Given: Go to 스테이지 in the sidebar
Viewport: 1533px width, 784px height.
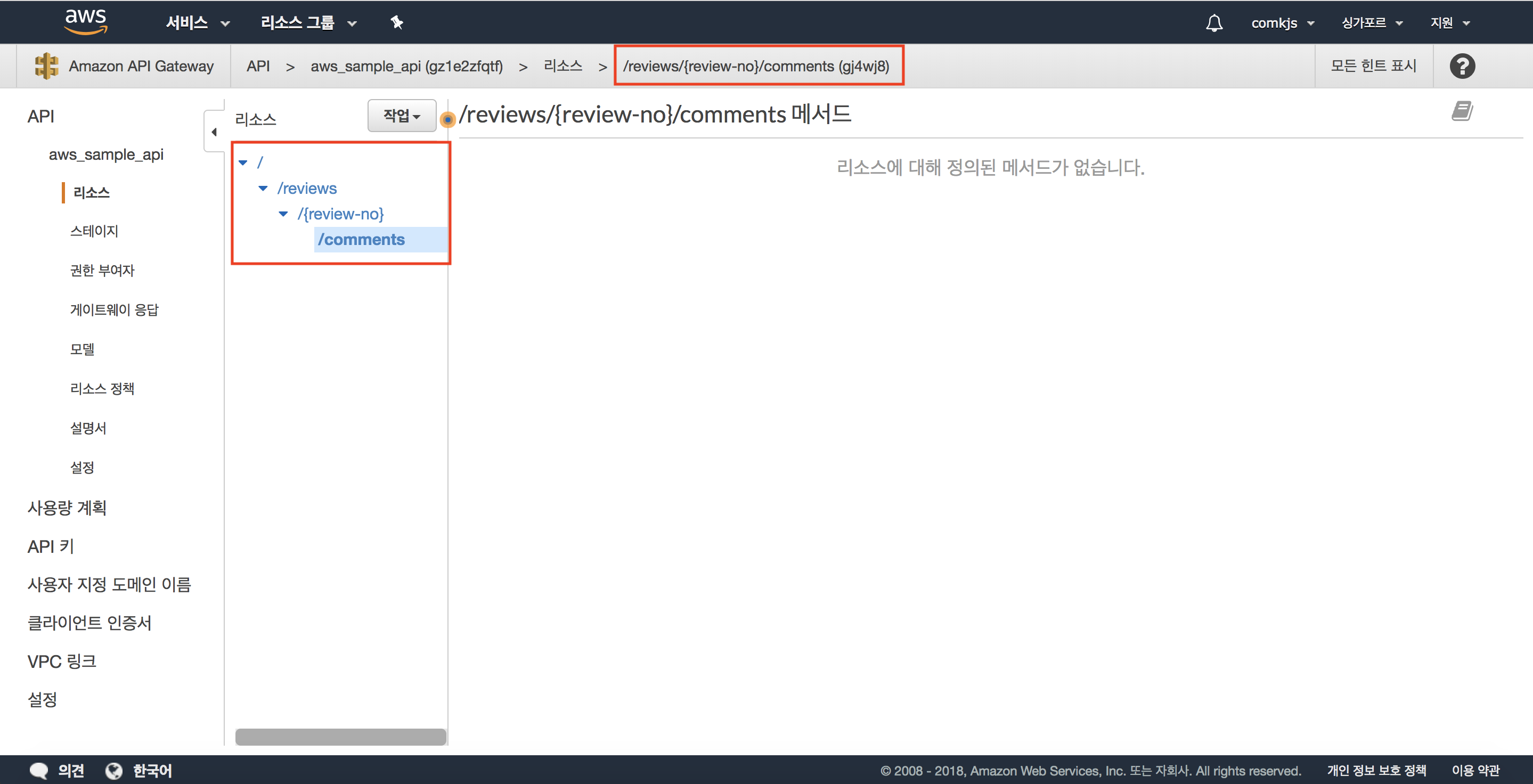Looking at the screenshot, I should coord(94,231).
